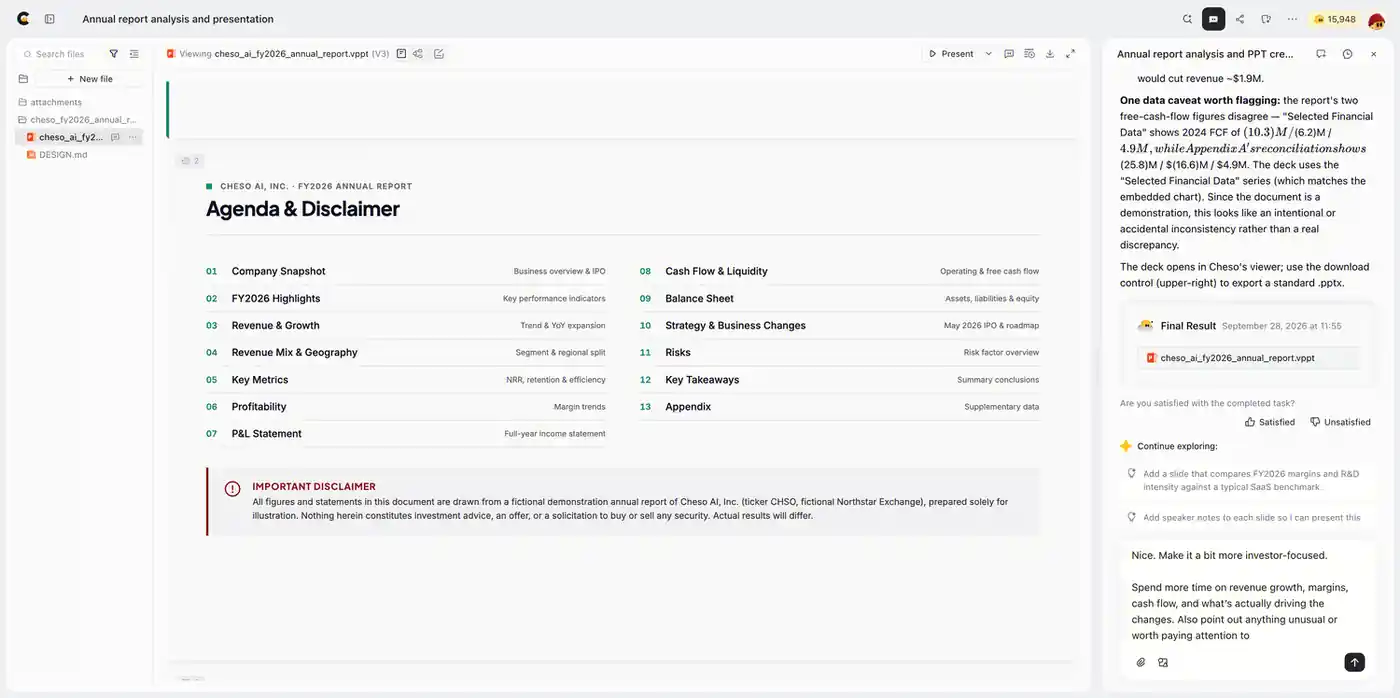The image size is (1400, 698).
Task: Open the user avatar menu
Action: tap(1376, 19)
